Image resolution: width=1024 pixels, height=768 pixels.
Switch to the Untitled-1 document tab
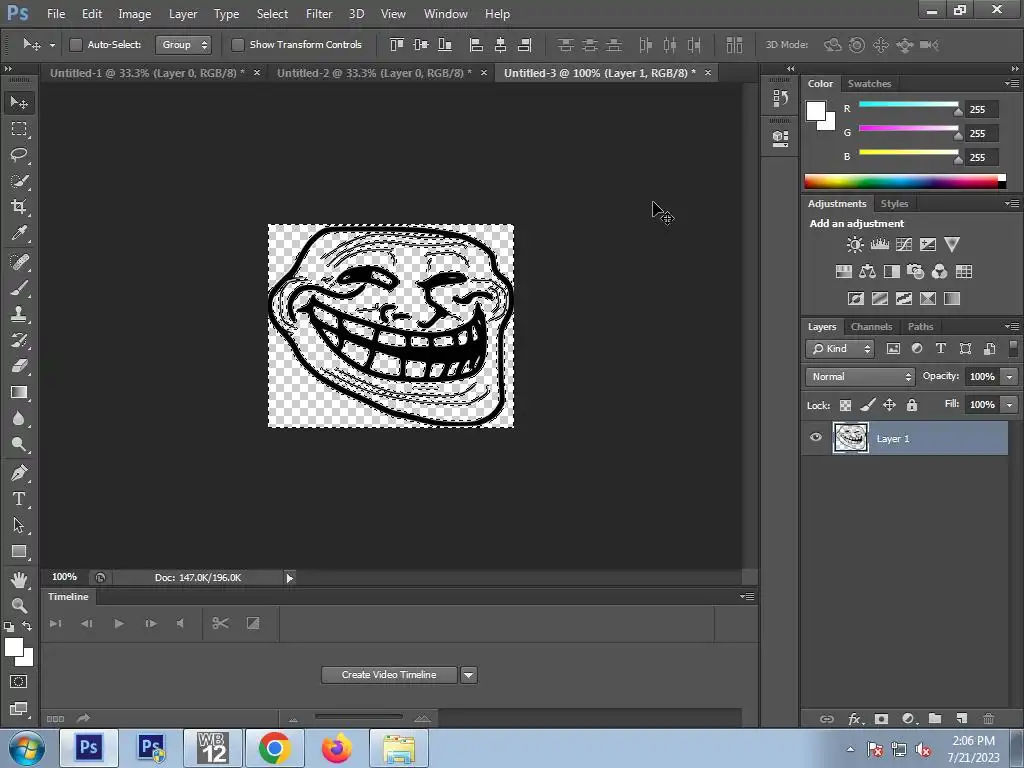[x=147, y=73]
